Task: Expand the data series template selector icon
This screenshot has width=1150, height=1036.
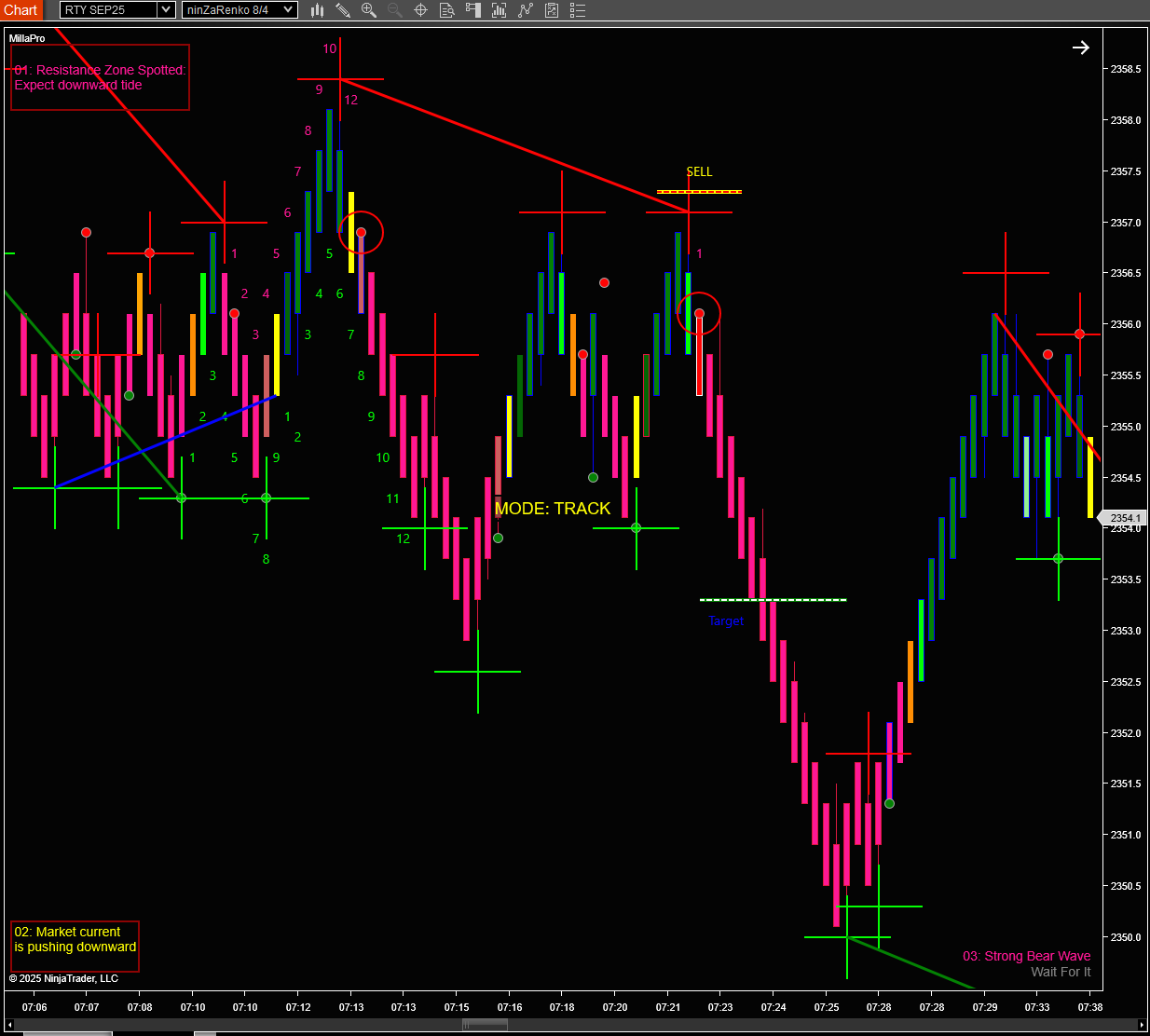Action: coord(552,10)
